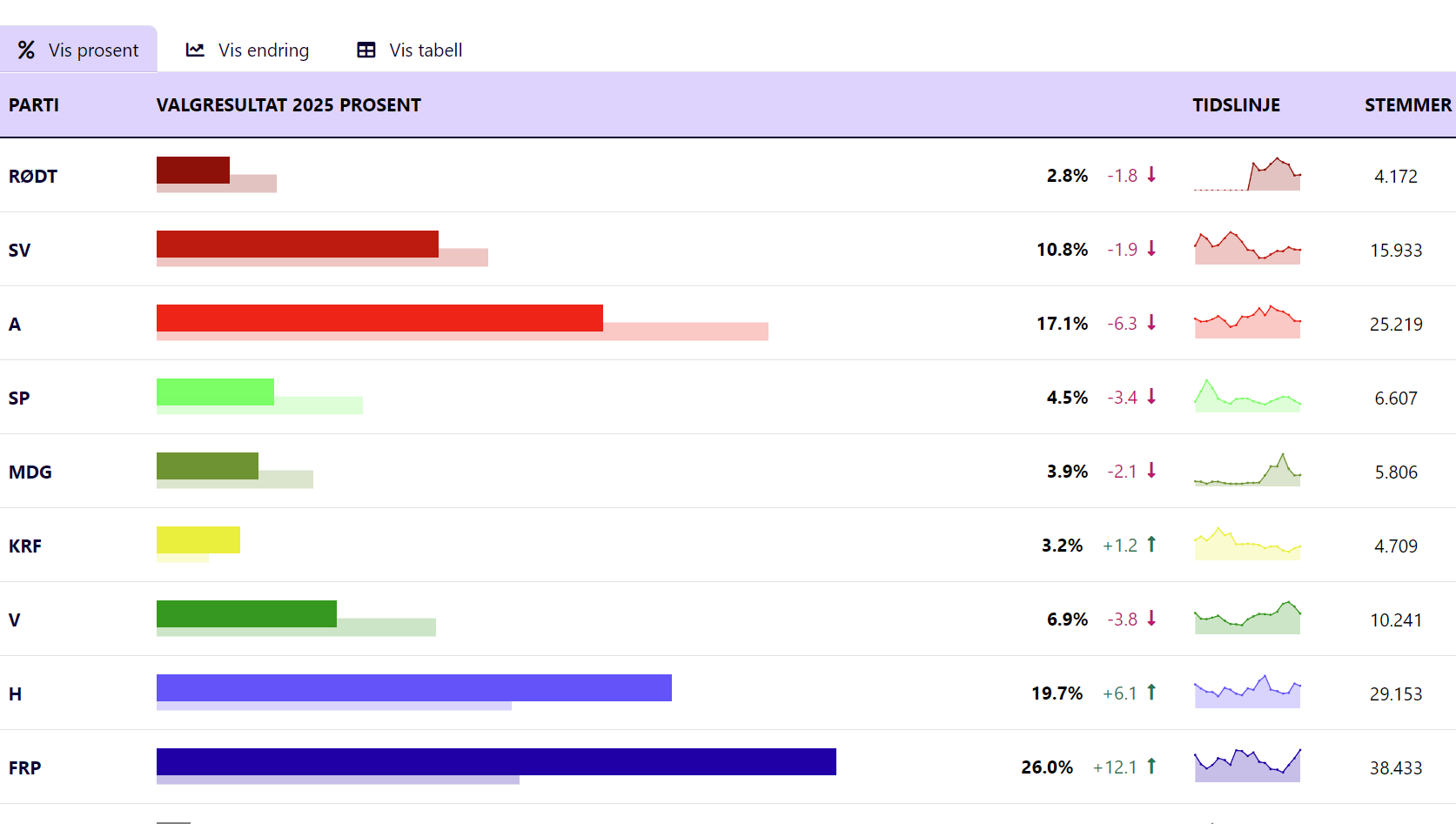Click the TIDSLINJE column header
The width and height of the screenshot is (1456, 824).
[1236, 105]
